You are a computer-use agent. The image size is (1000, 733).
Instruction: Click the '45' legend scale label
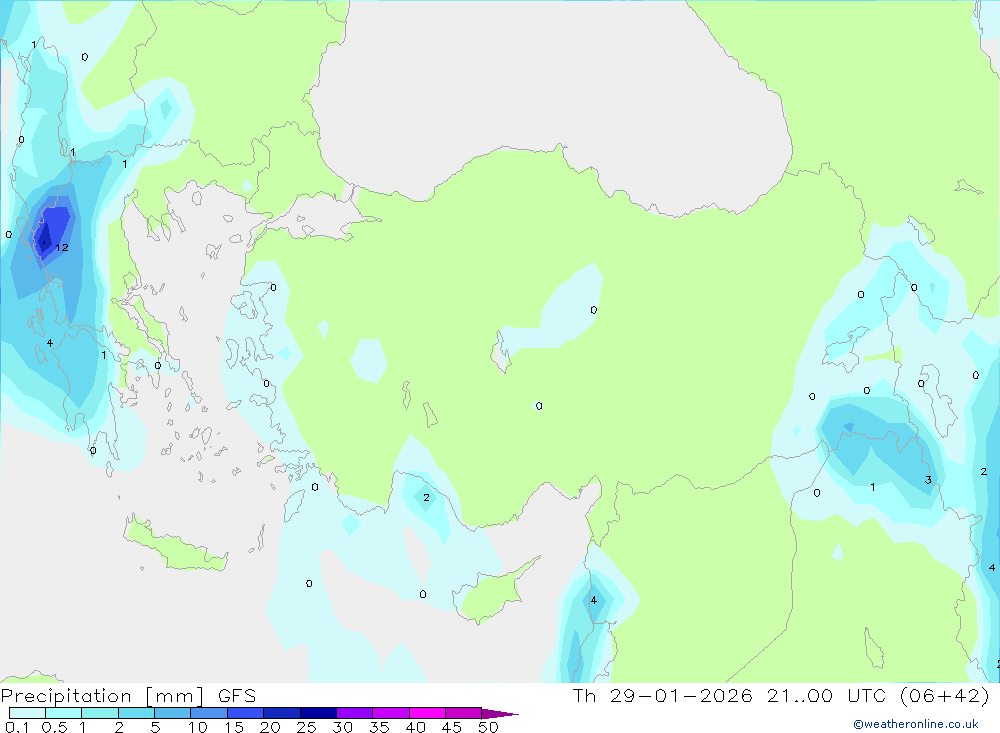pos(452,727)
